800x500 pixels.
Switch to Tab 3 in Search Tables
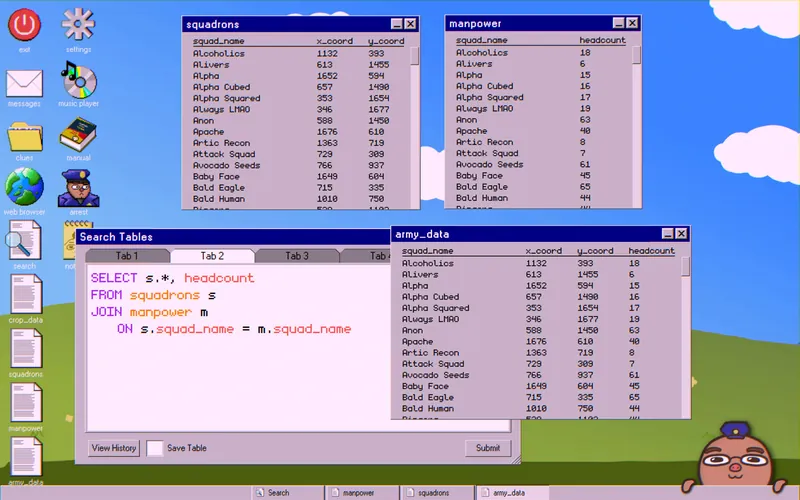(297, 256)
